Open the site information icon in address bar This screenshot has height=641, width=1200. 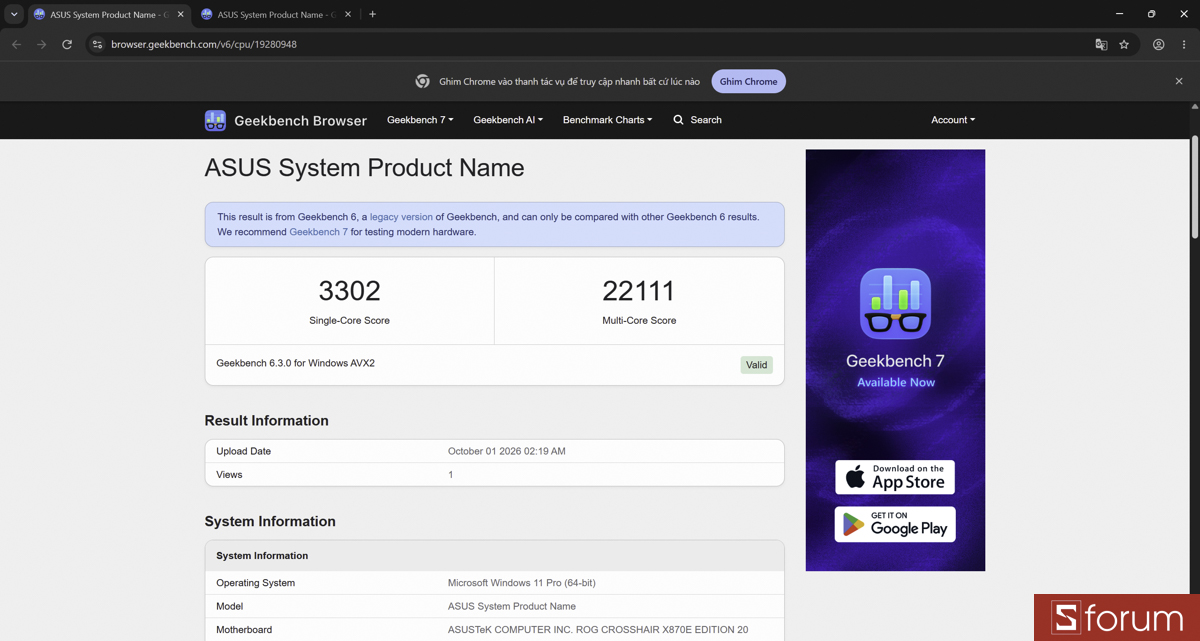click(x=97, y=44)
